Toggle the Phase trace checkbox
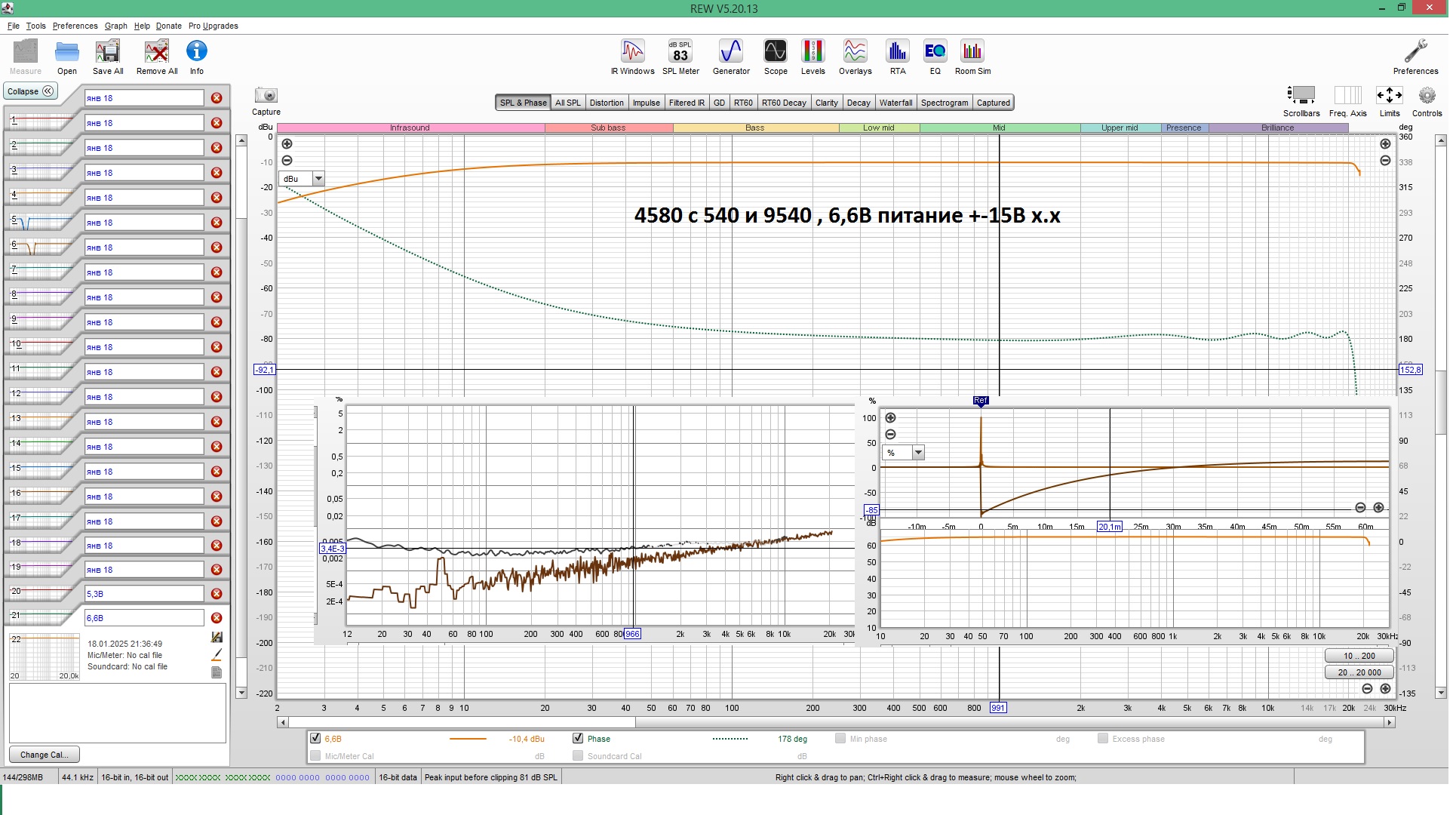Image resolution: width=1456 pixels, height=815 pixels. pyautogui.click(x=578, y=739)
